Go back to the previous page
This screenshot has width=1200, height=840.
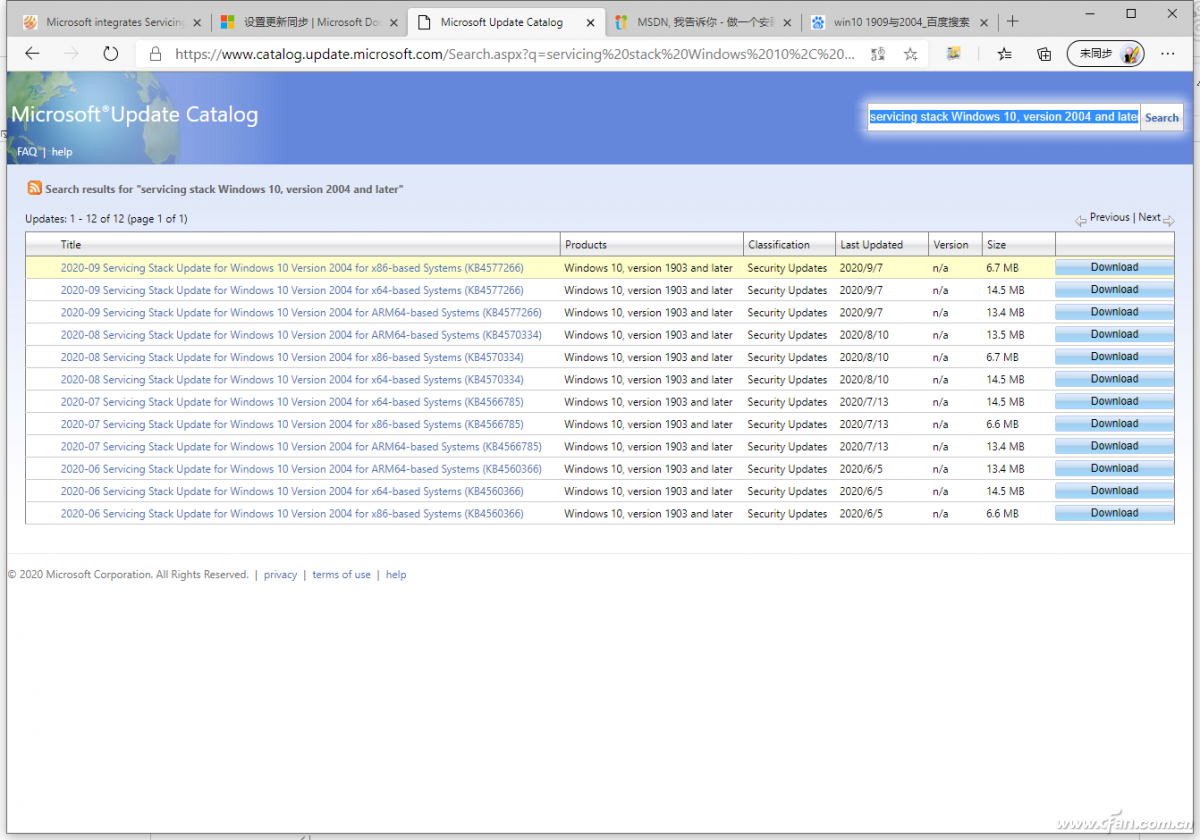tap(32, 54)
